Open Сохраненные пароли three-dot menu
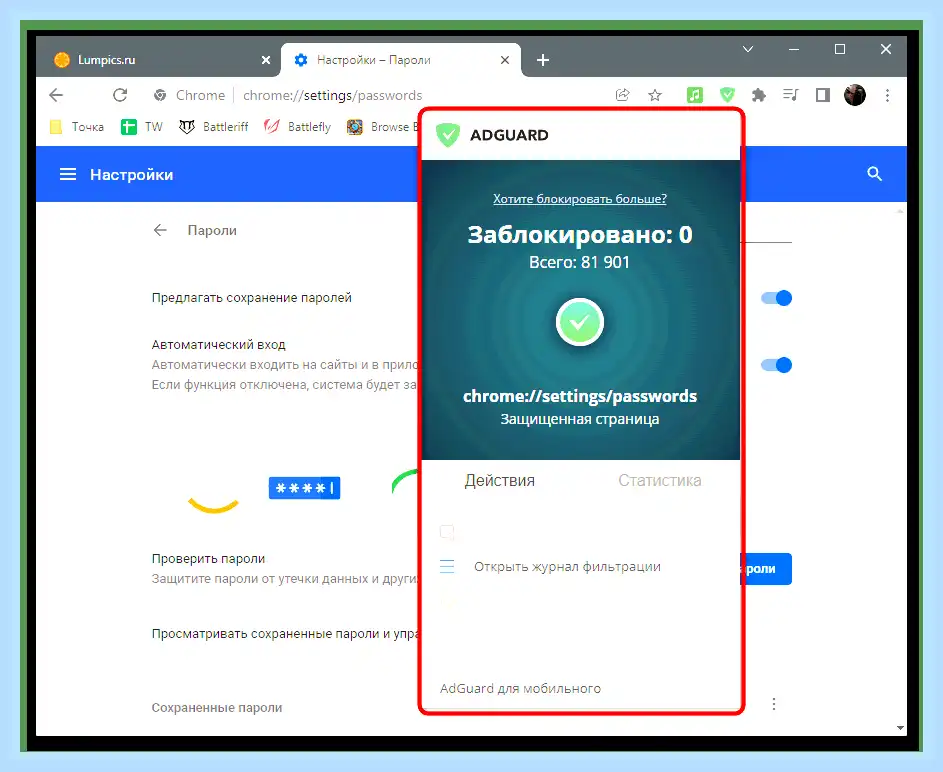943x772 pixels. (x=774, y=704)
